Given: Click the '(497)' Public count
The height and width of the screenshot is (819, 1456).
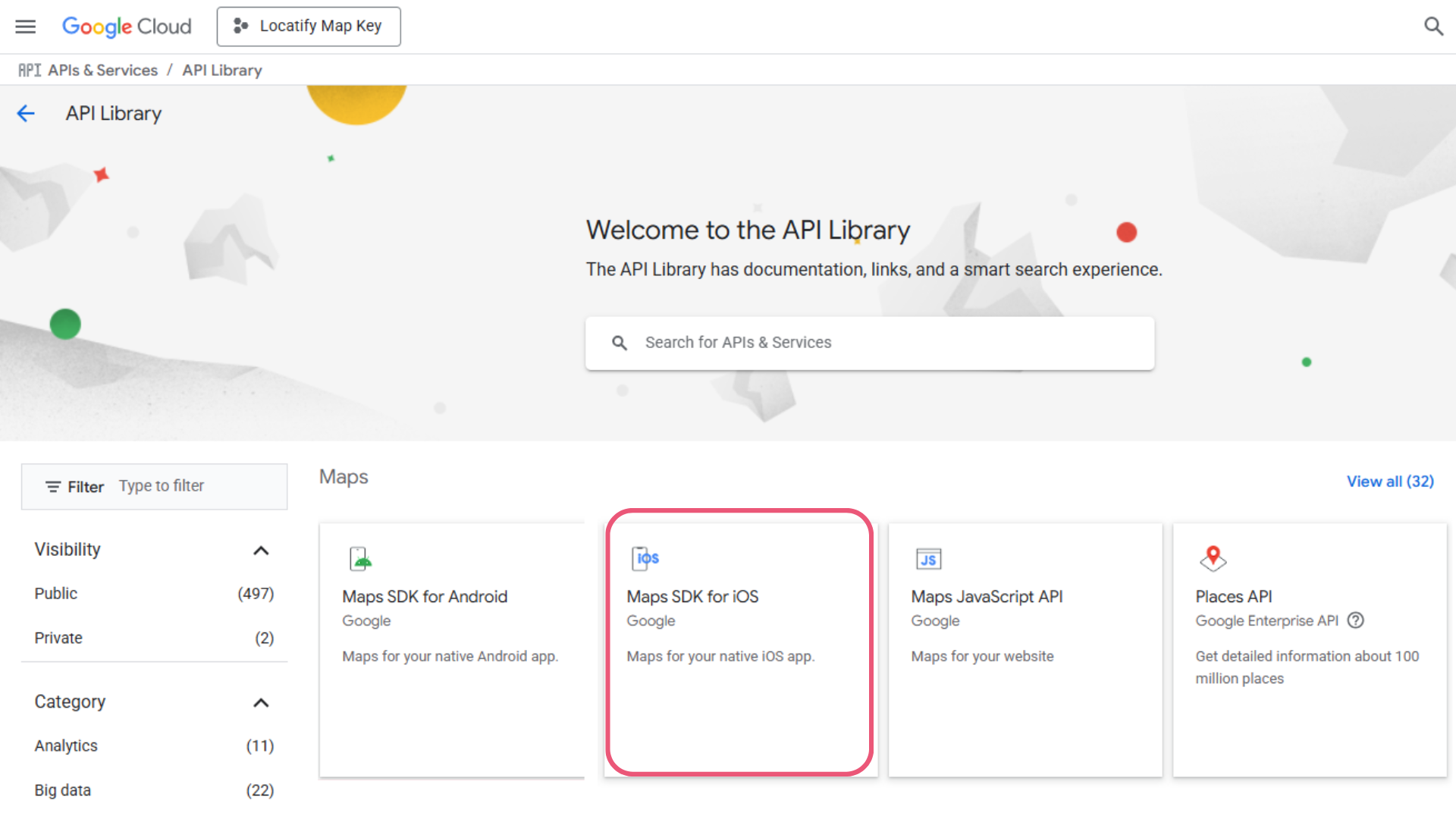Looking at the screenshot, I should pos(256,594).
